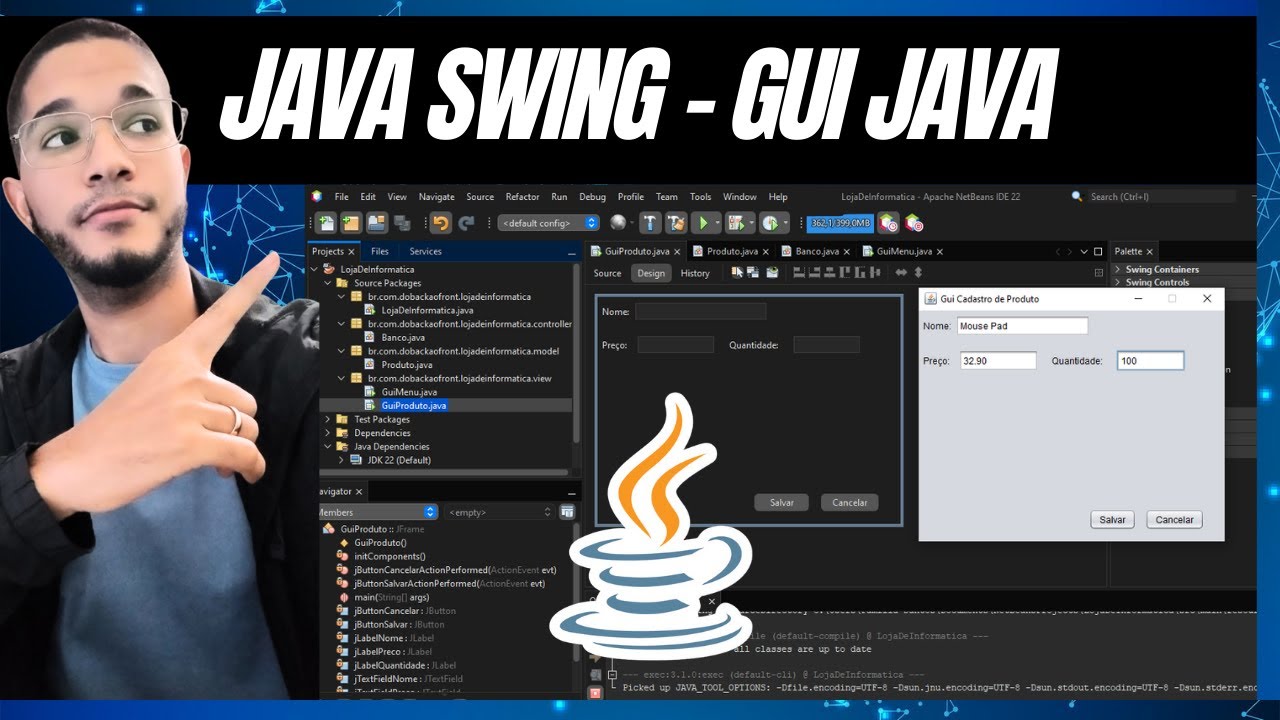Open the editor tabs list dropdown arrow
Screen dimensions: 1280x720
coord(1084,251)
